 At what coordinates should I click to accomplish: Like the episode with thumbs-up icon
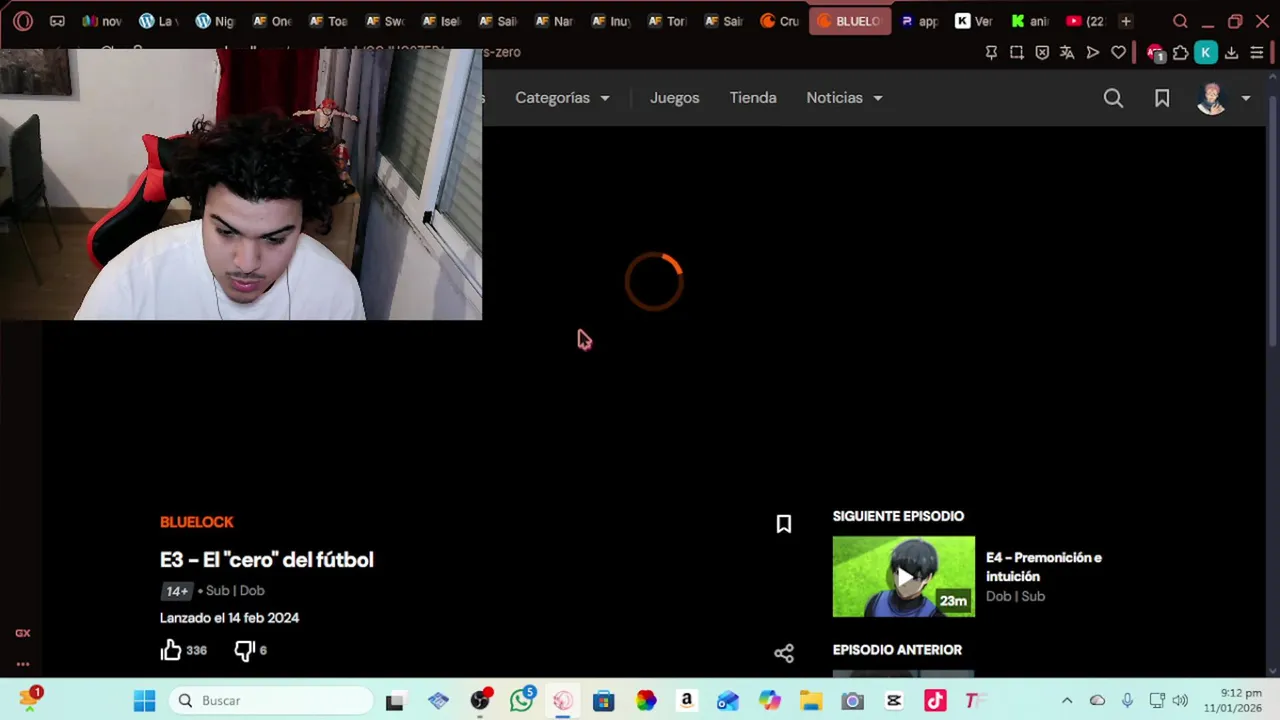[171, 650]
